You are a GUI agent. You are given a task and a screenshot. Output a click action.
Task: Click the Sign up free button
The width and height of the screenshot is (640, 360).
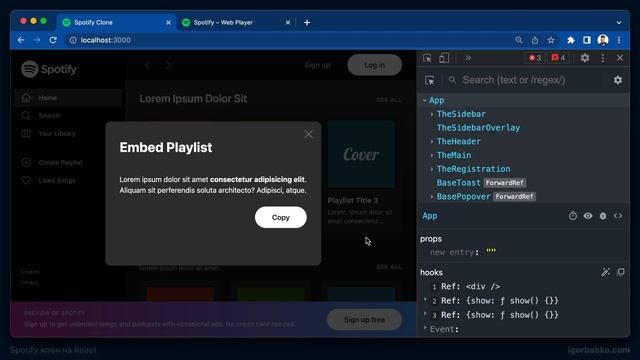click(364, 320)
